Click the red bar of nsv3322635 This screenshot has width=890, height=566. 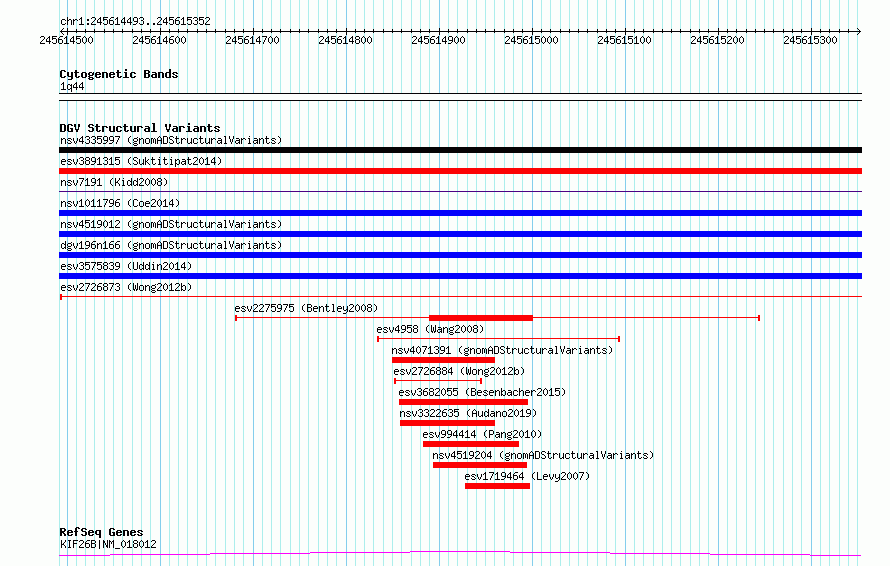447,423
